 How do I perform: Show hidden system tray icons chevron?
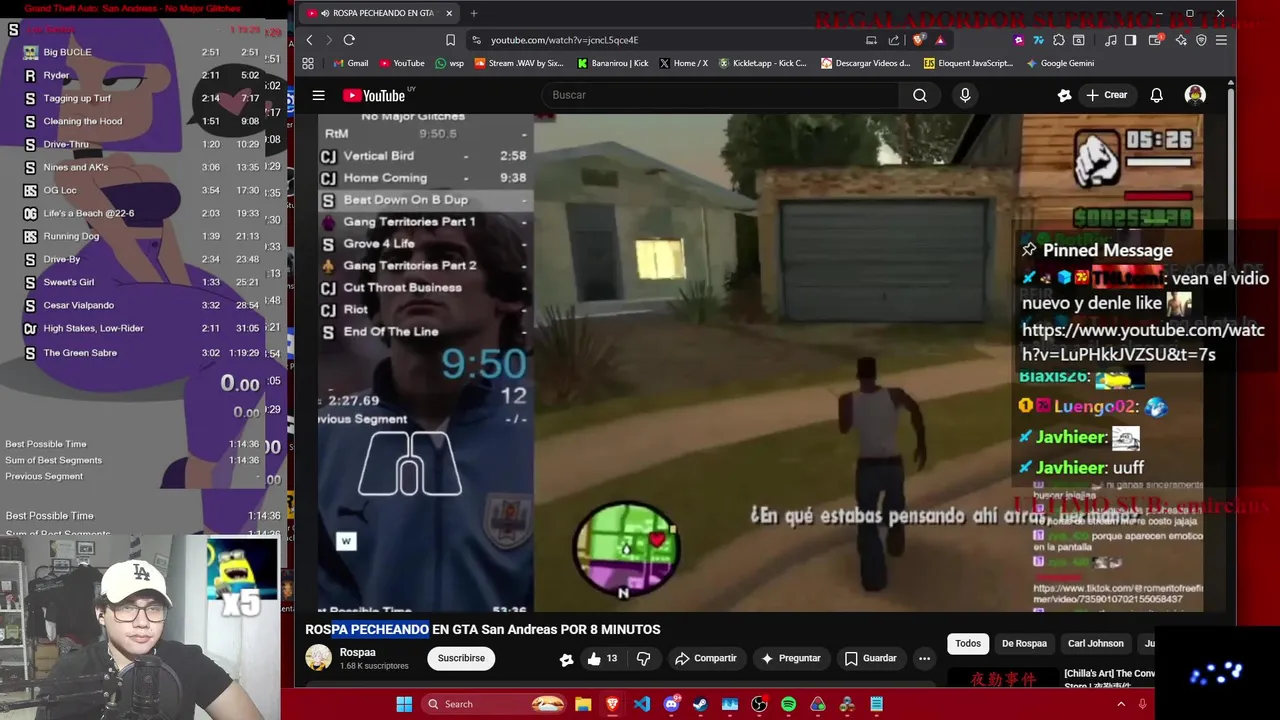(1121, 704)
